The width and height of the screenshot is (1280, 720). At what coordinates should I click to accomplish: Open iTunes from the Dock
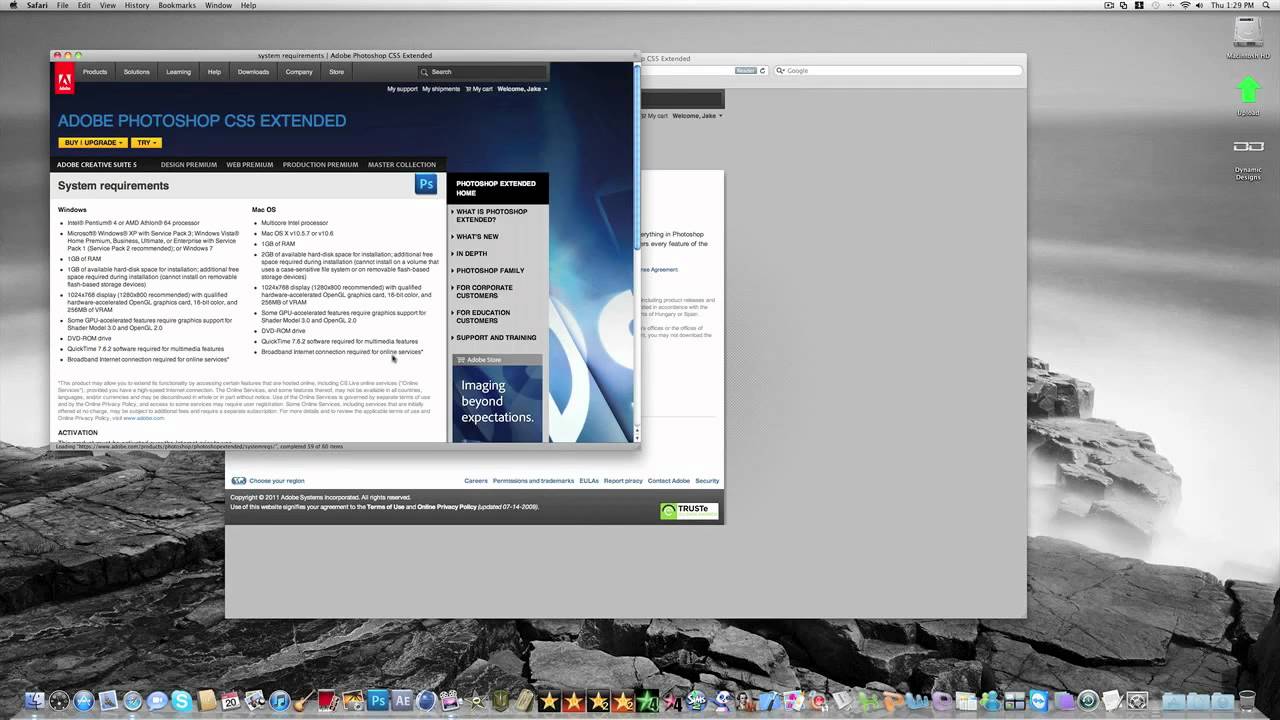click(279, 701)
